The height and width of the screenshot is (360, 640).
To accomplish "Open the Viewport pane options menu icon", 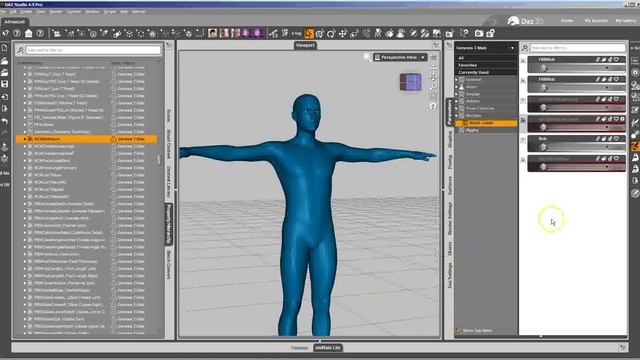I will [436, 45].
